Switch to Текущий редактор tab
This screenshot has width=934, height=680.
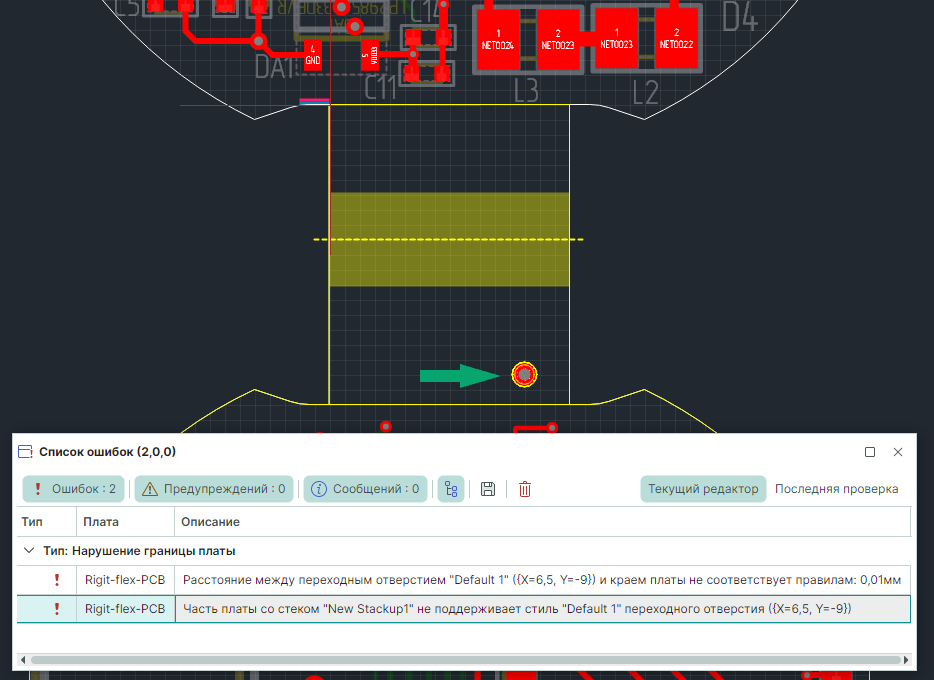coord(703,489)
